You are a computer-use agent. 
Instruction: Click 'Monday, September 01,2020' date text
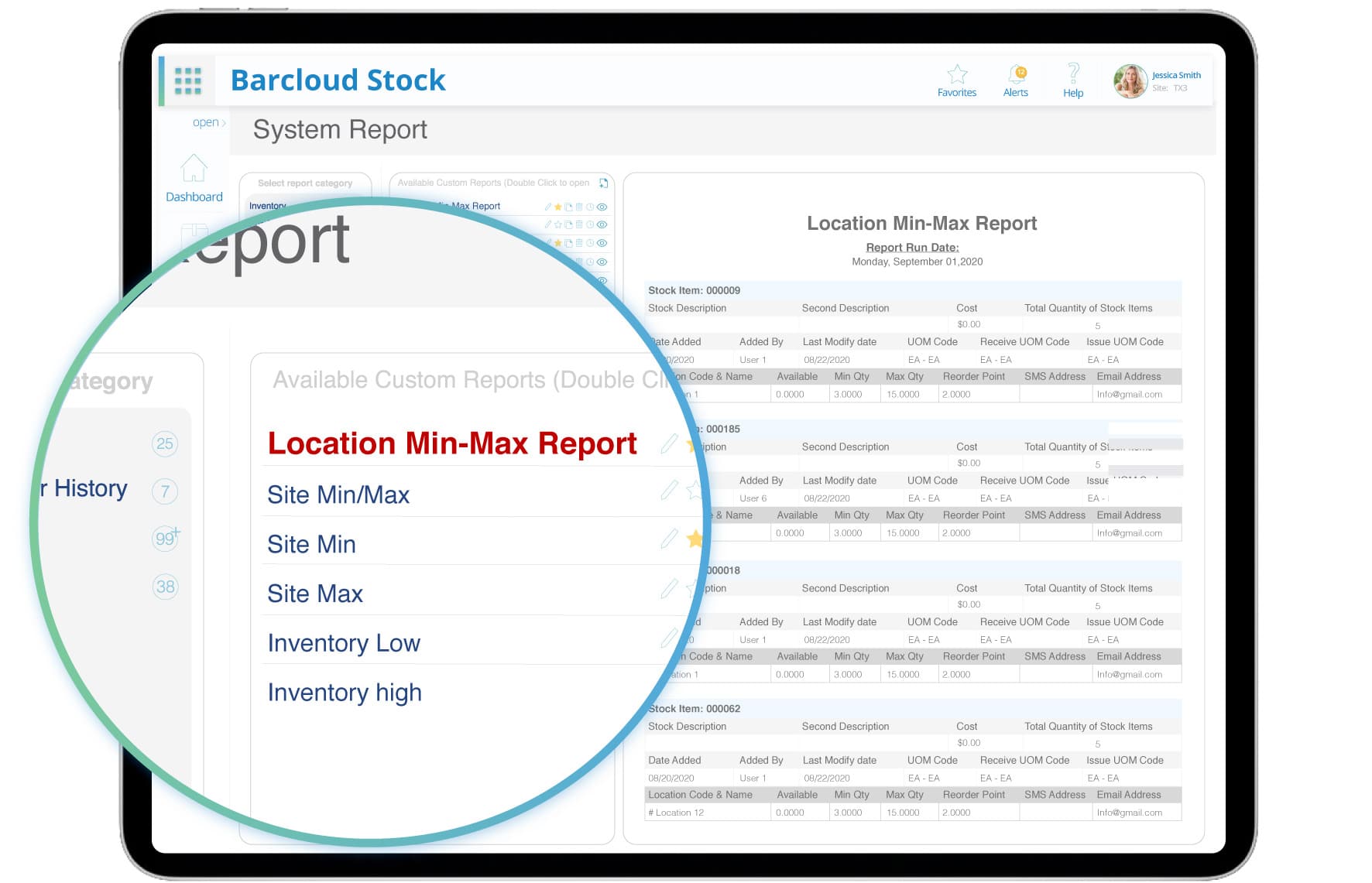917,262
